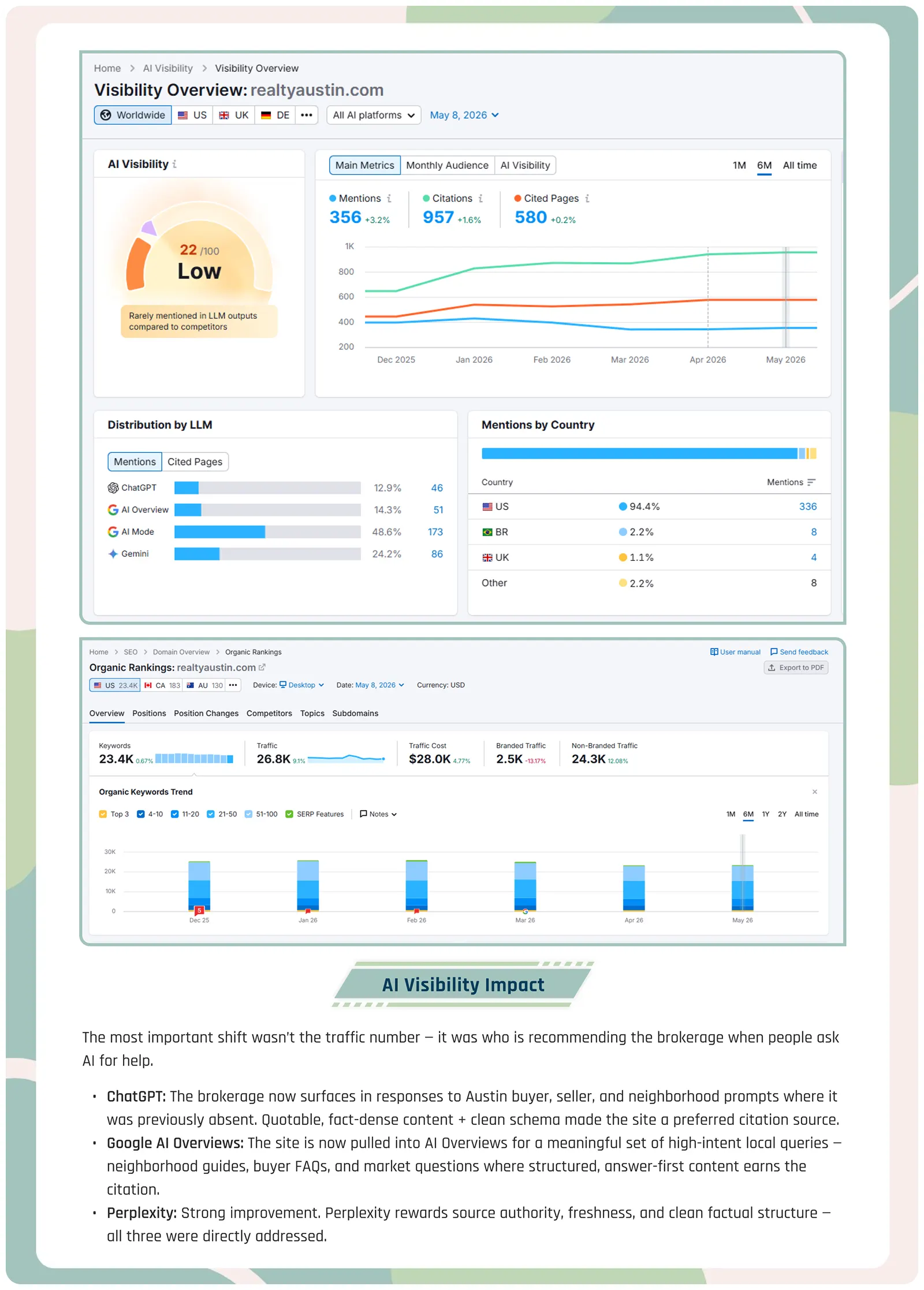This screenshot has width=924, height=1290.
Task: Click the Home breadcrumb in Visibility Overview
Action: 107,68
